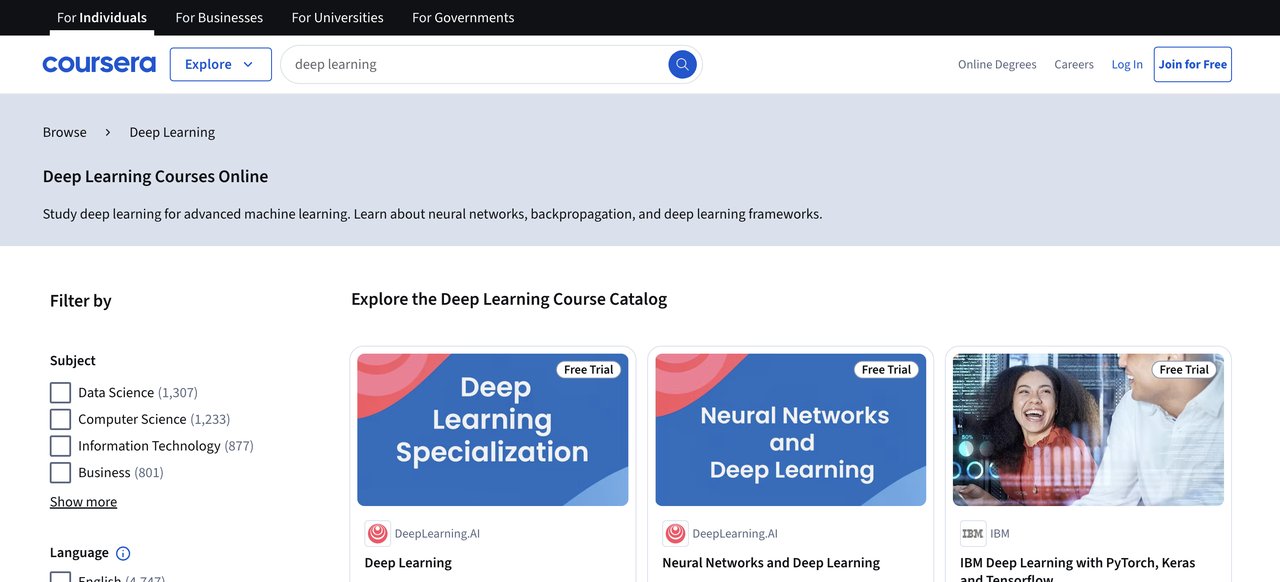Click the DeepLearning.AI logo under Deep Learning
This screenshot has width=1280, height=582.
click(x=377, y=533)
